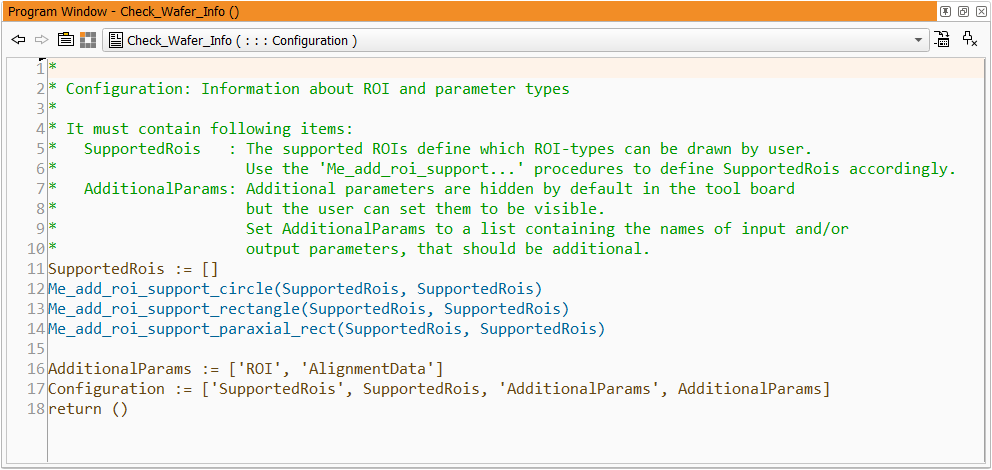Close the Program Window panel
Screen dimensions: 992x470
(x=980, y=11)
